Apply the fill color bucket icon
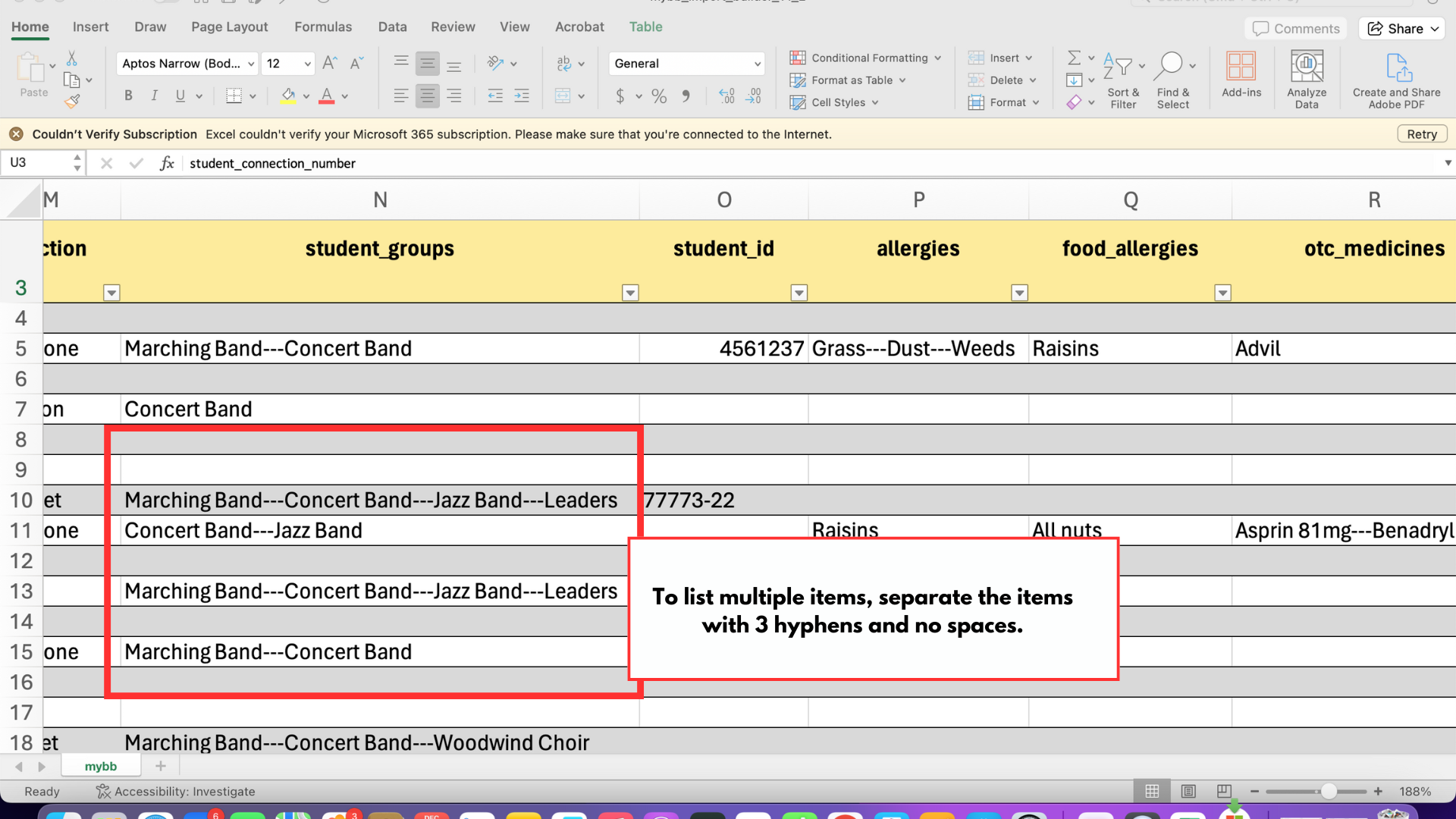Viewport: 1456px width, 819px height. tap(288, 96)
